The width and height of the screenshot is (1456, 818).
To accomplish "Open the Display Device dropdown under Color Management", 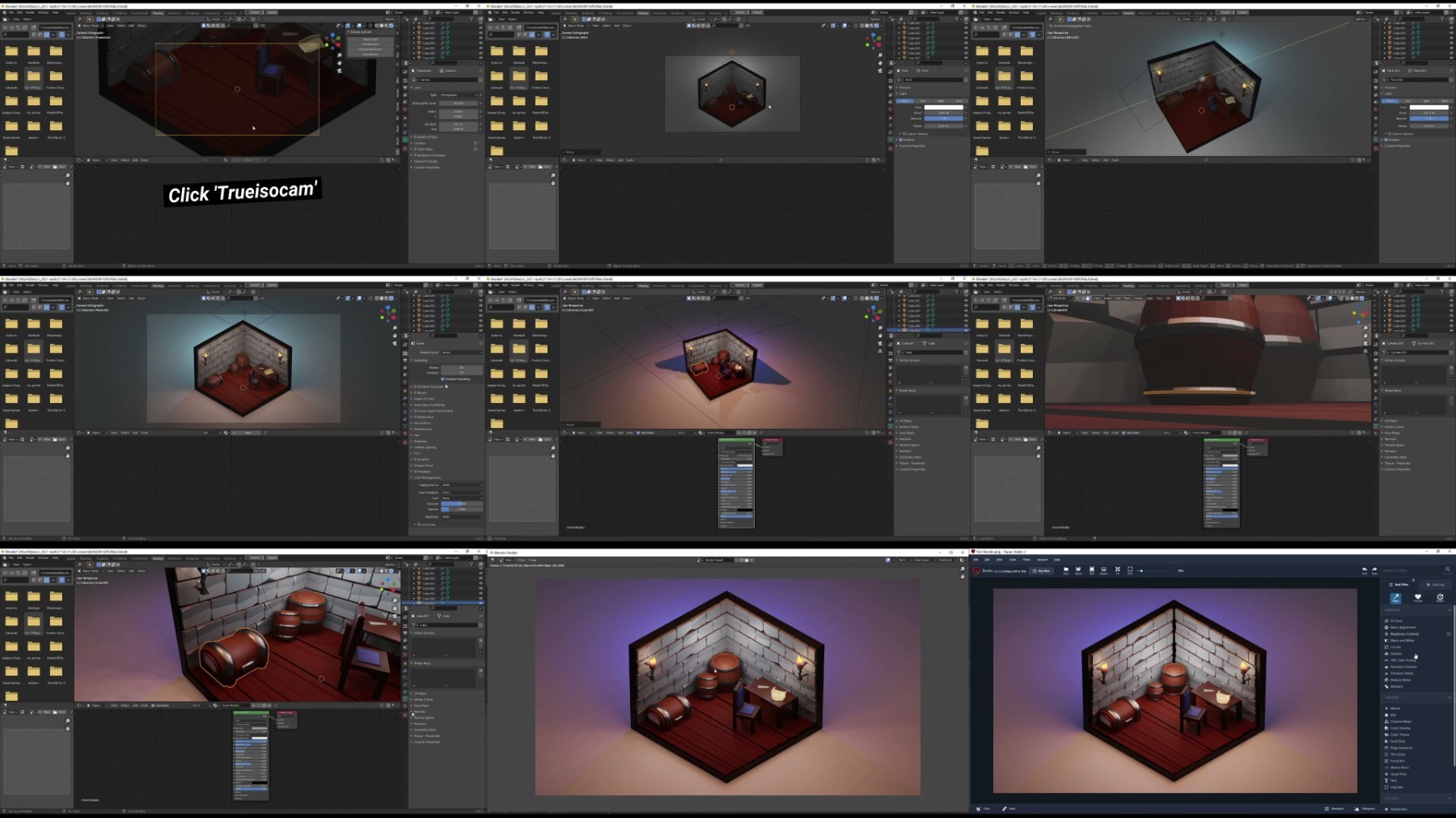I will pos(461,485).
